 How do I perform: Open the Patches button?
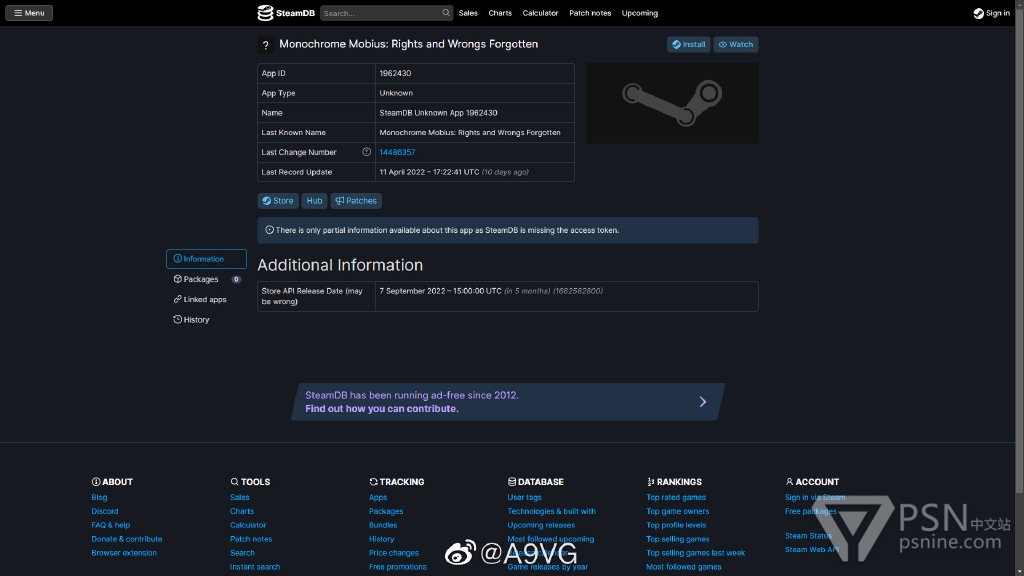pos(356,201)
